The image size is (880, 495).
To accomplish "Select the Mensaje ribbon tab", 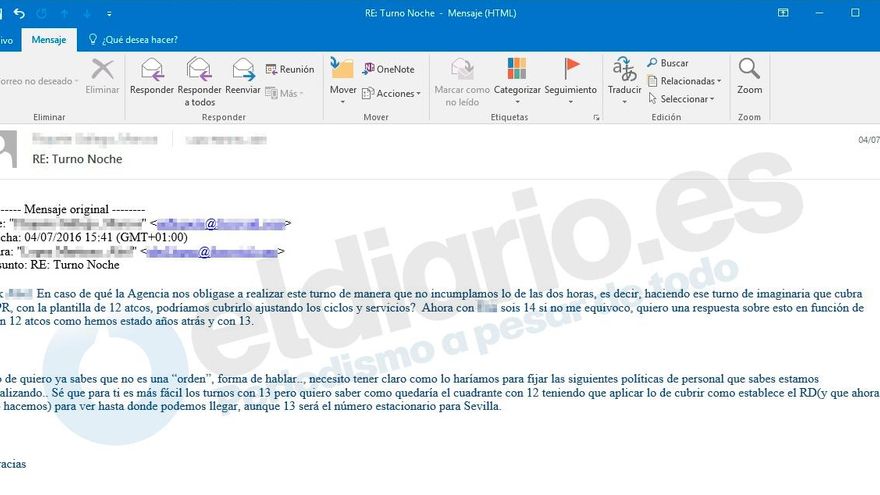I will (49, 40).
